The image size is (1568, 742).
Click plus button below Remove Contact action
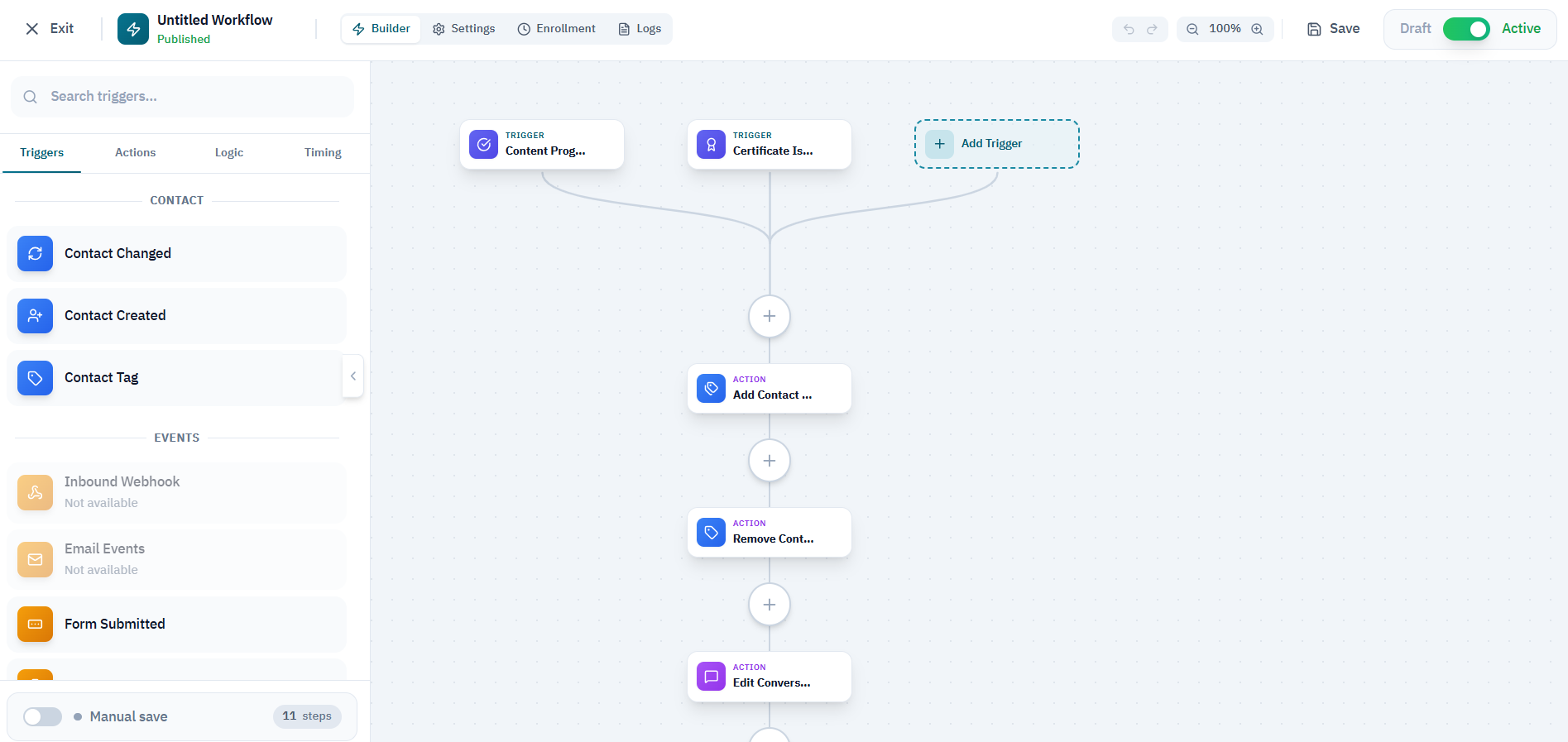[x=770, y=605]
